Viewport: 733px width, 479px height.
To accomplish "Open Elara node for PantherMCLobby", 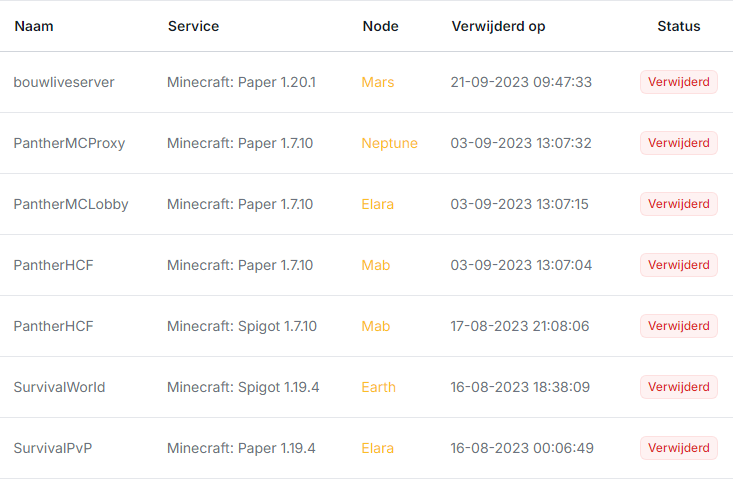I will tap(377, 204).
